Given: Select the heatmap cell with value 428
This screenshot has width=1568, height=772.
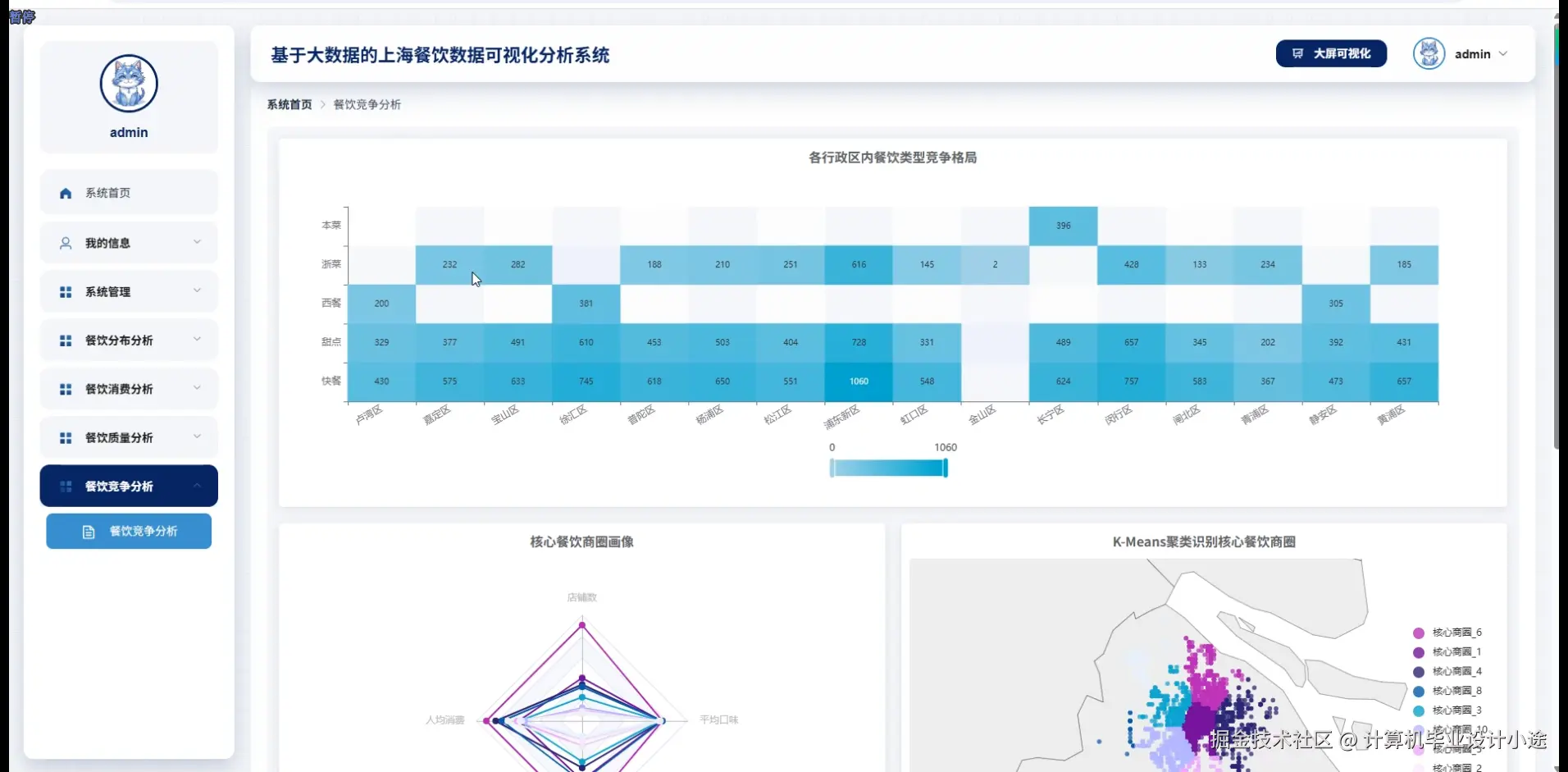Looking at the screenshot, I should (x=1132, y=265).
